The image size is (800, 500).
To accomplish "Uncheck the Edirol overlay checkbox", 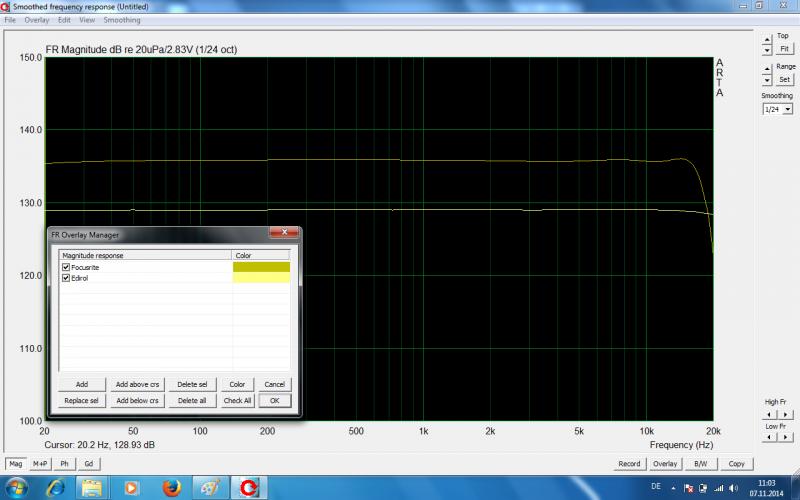I will click(66, 278).
